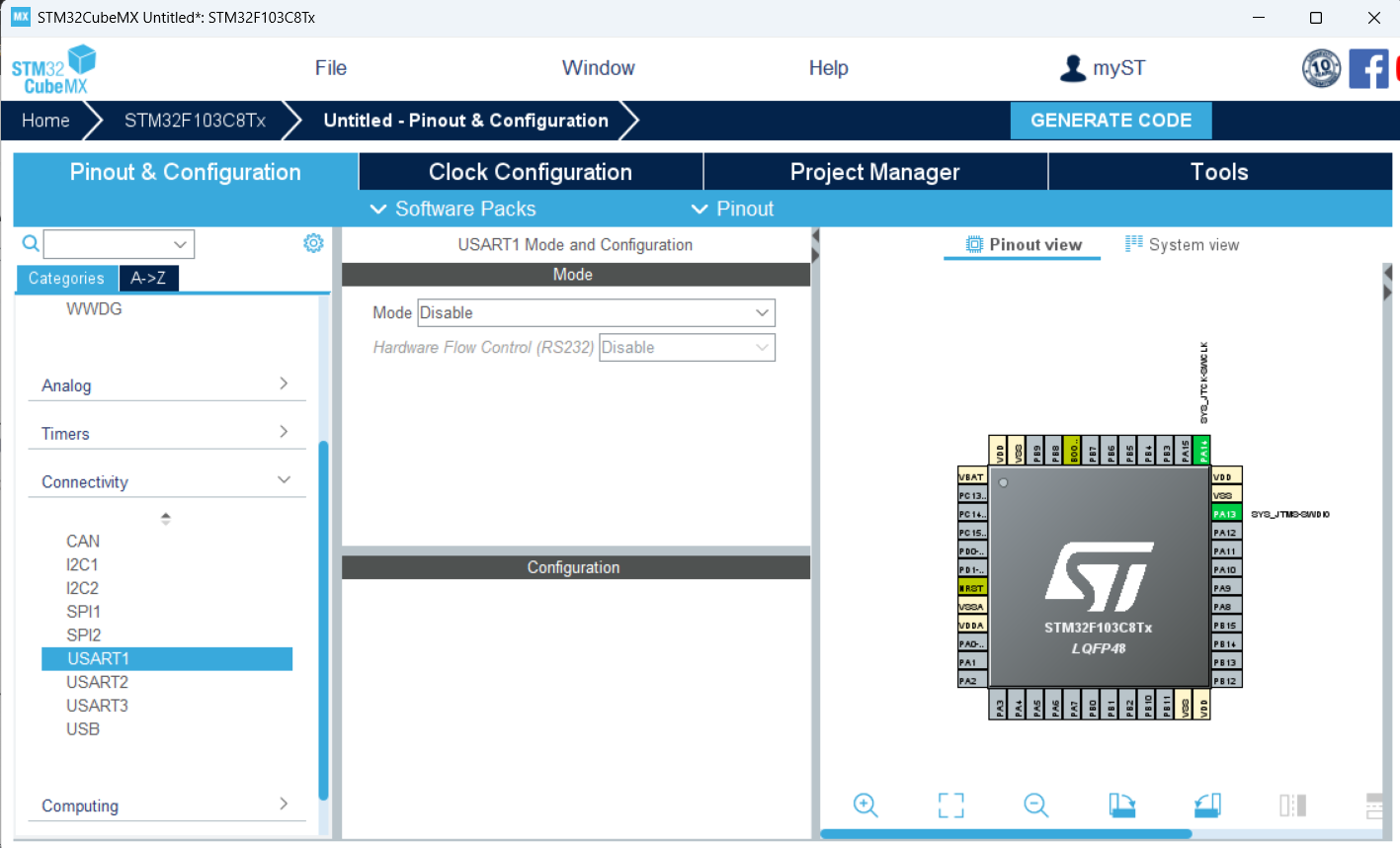Open the File menu
Image resolution: width=1400 pixels, height=848 pixels.
coord(331,68)
